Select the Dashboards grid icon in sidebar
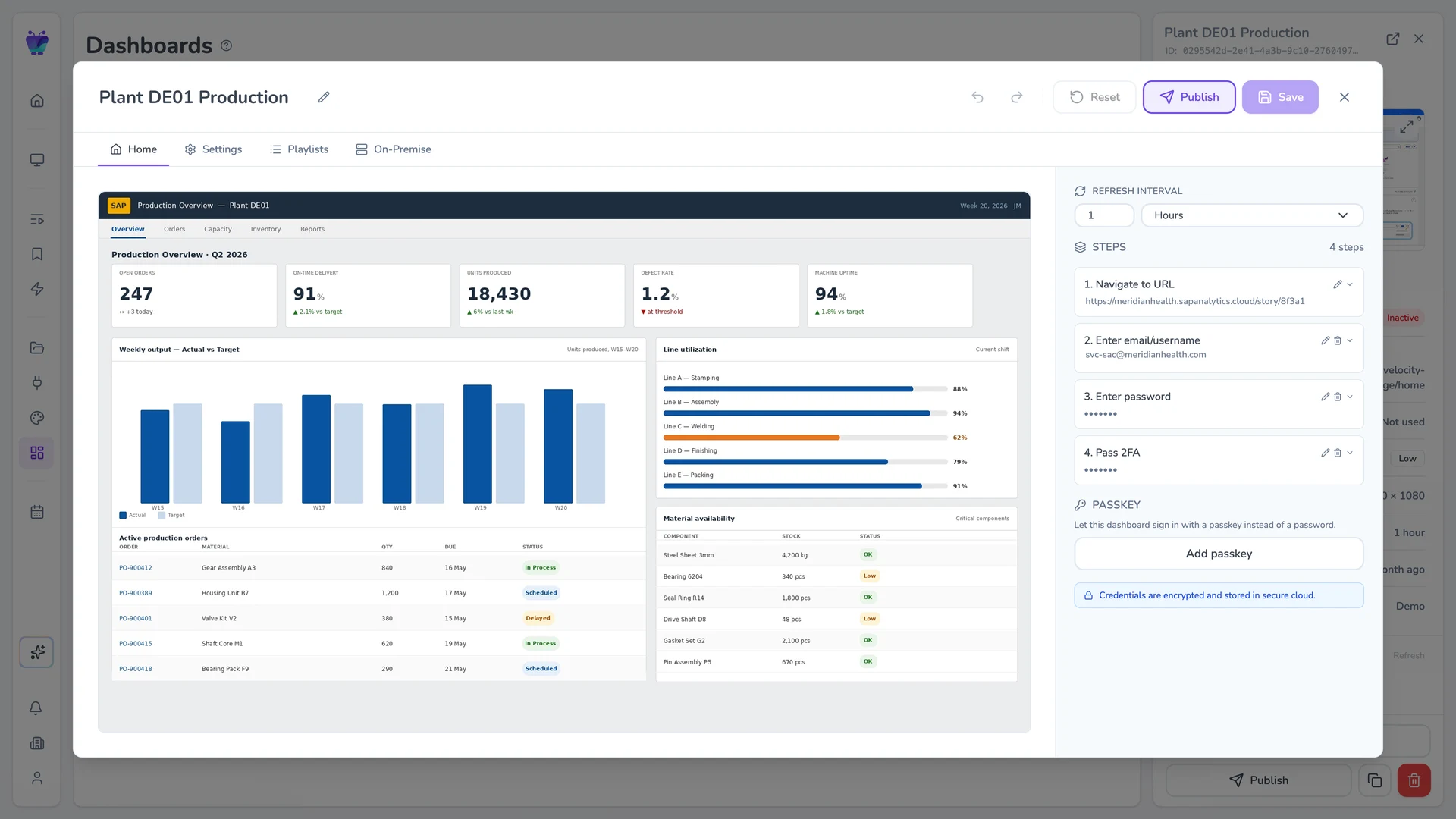The width and height of the screenshot is (1456, 819). pyautogui.click(x=37, y=453)
